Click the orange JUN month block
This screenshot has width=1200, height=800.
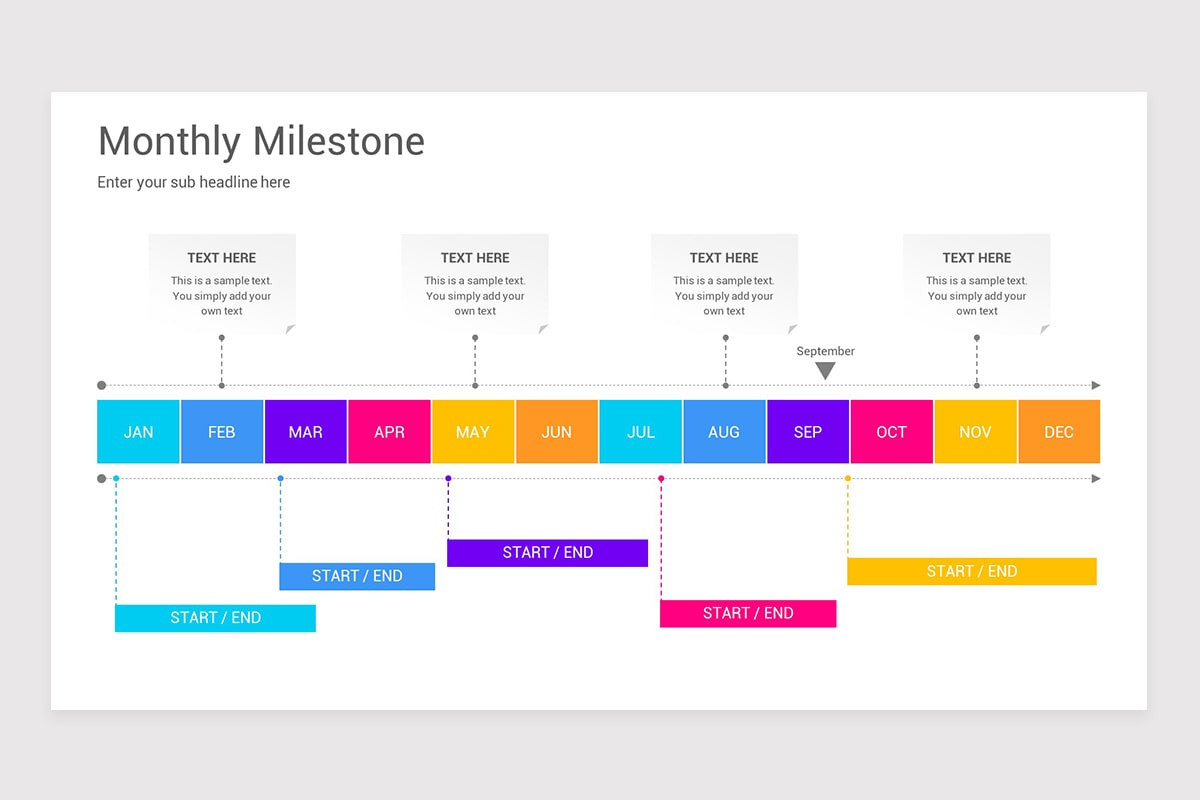(x=557, y=432)
